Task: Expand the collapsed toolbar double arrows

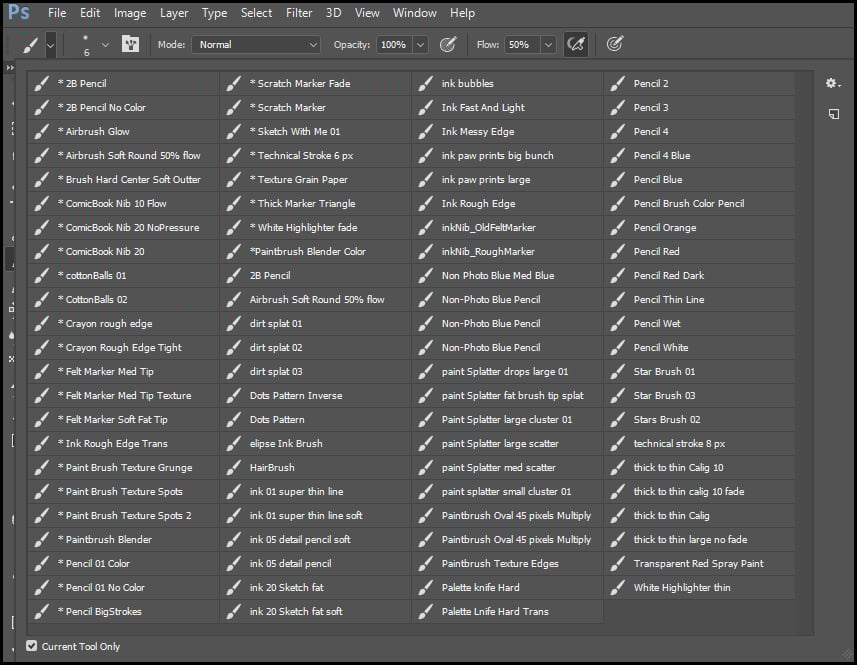Action: tap(10, 67)
